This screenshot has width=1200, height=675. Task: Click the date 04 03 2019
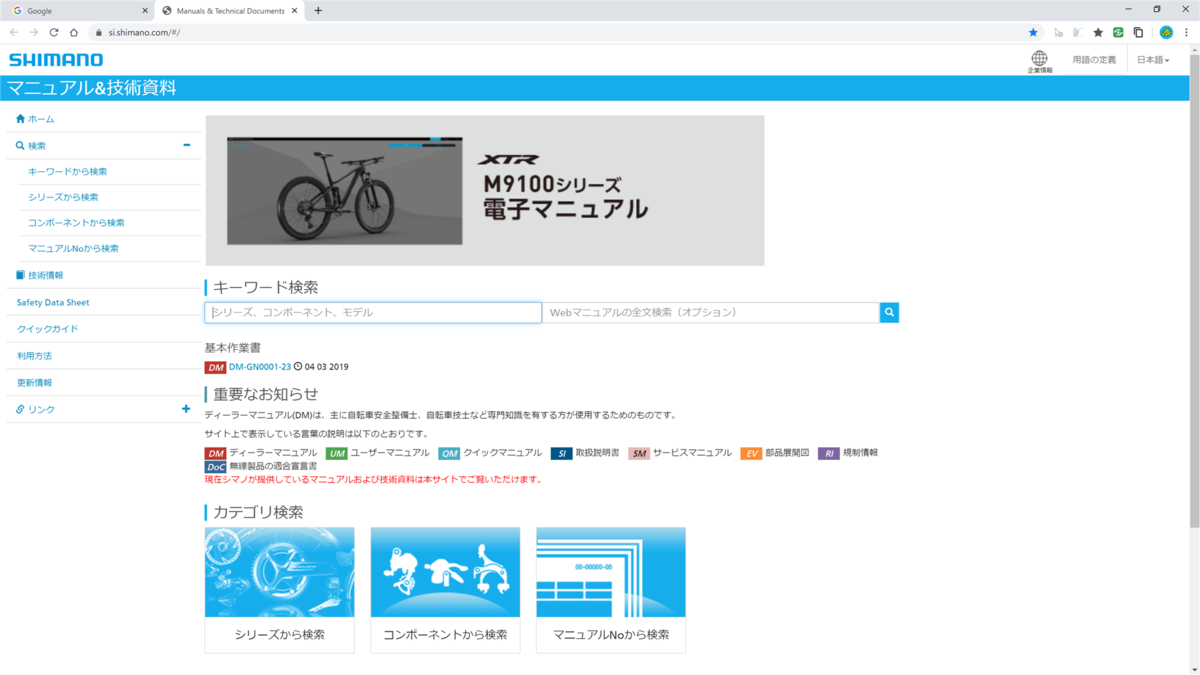tap(327, 367)
